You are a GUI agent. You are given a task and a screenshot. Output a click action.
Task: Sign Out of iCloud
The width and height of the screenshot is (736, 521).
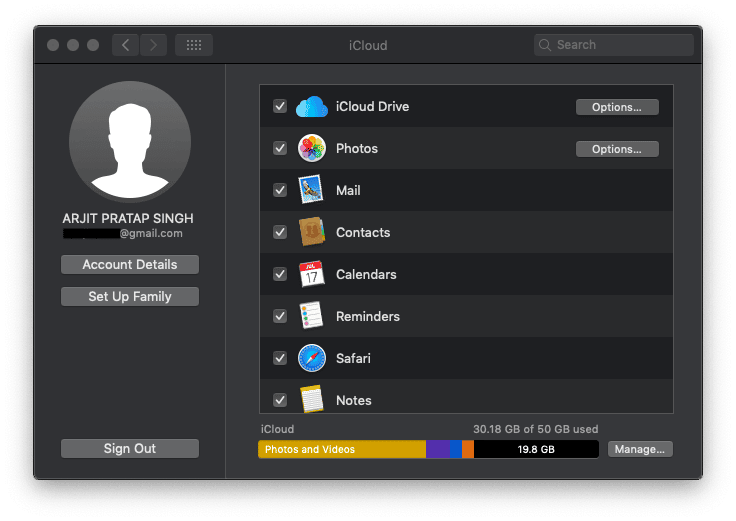coord(130,449)
